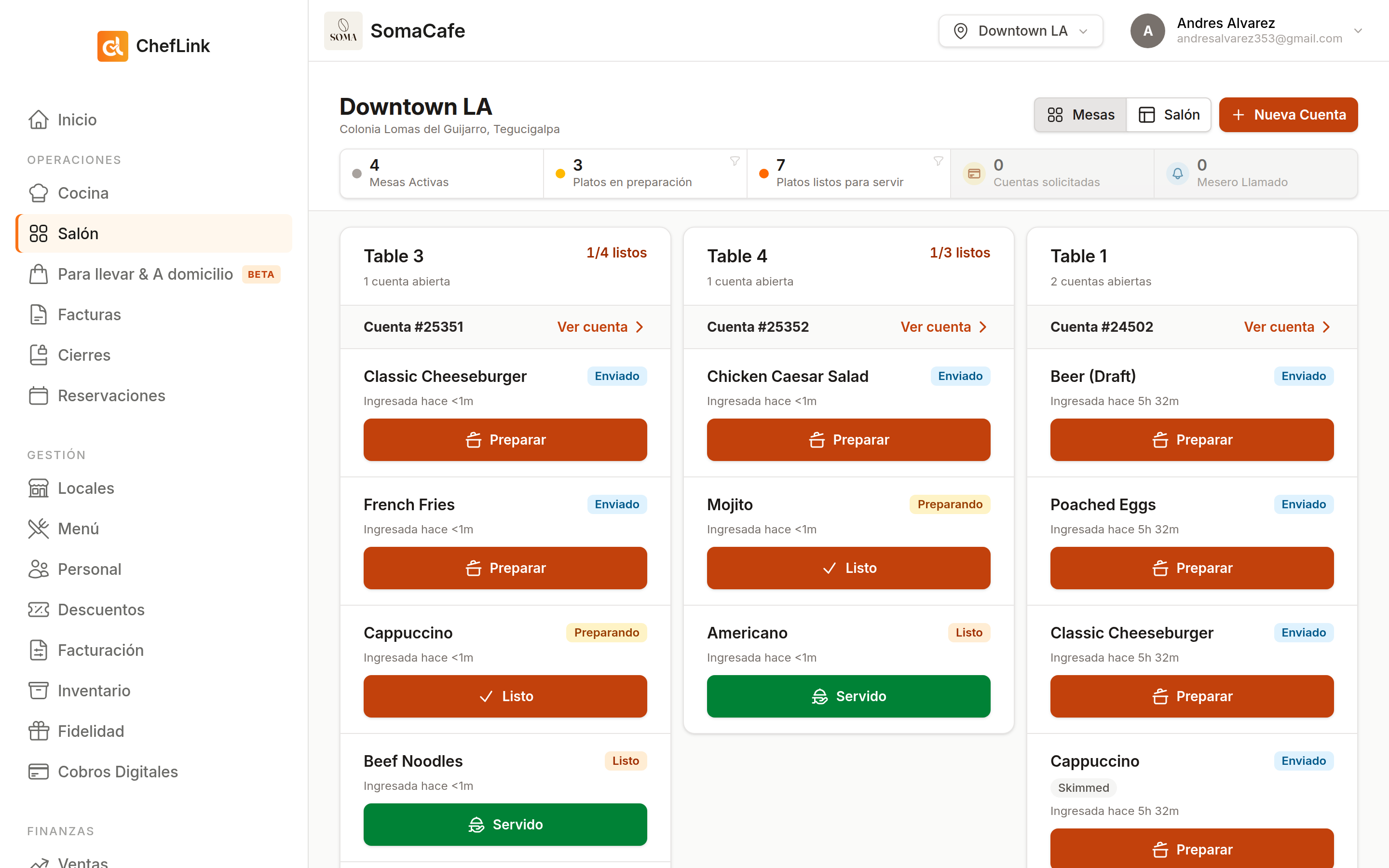Click Andres Alvarez avatar circle
This screenshot has height=868, width=1389.
click(x=1147, y=31)
